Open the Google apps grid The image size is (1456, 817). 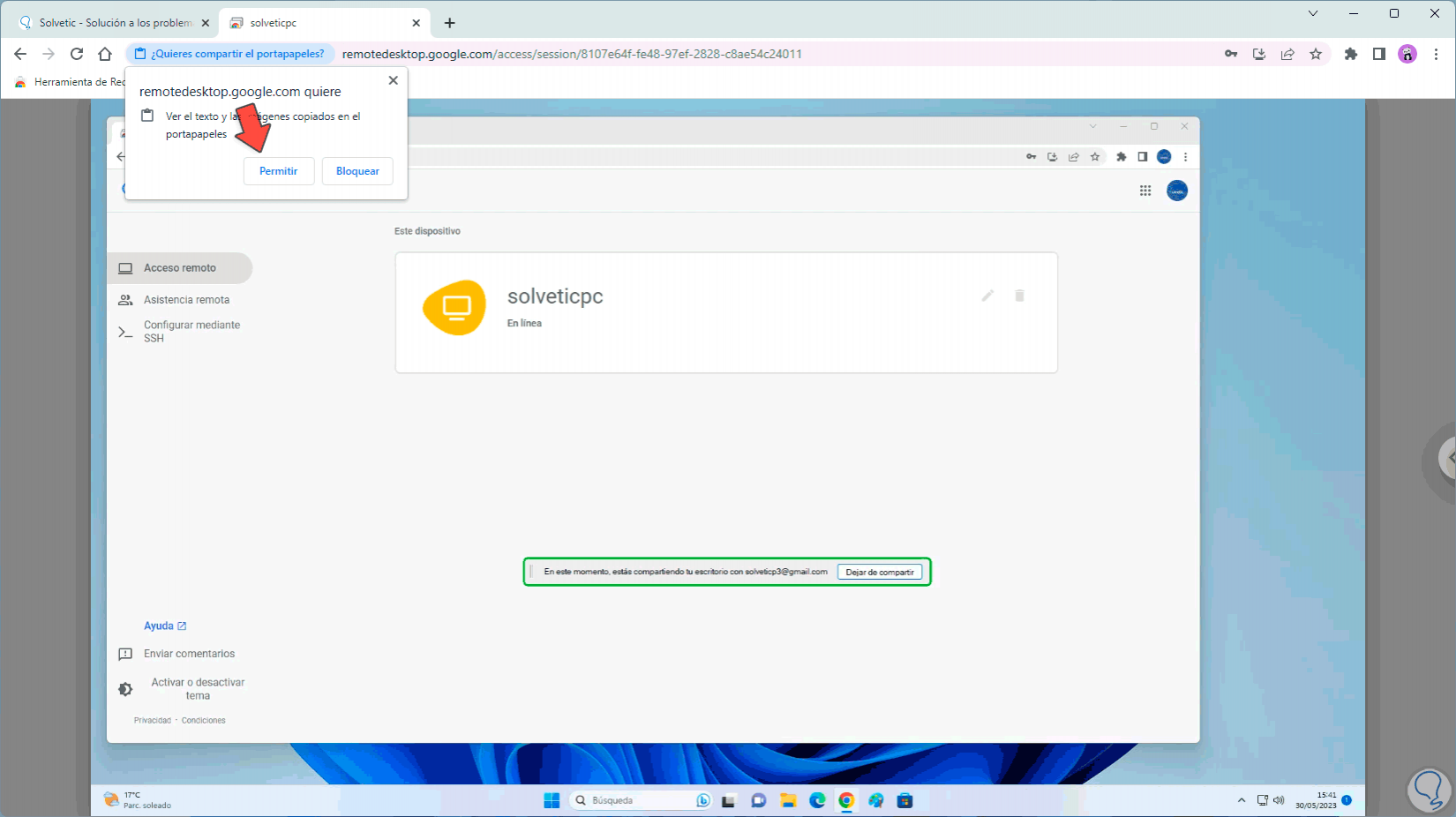1145,191
